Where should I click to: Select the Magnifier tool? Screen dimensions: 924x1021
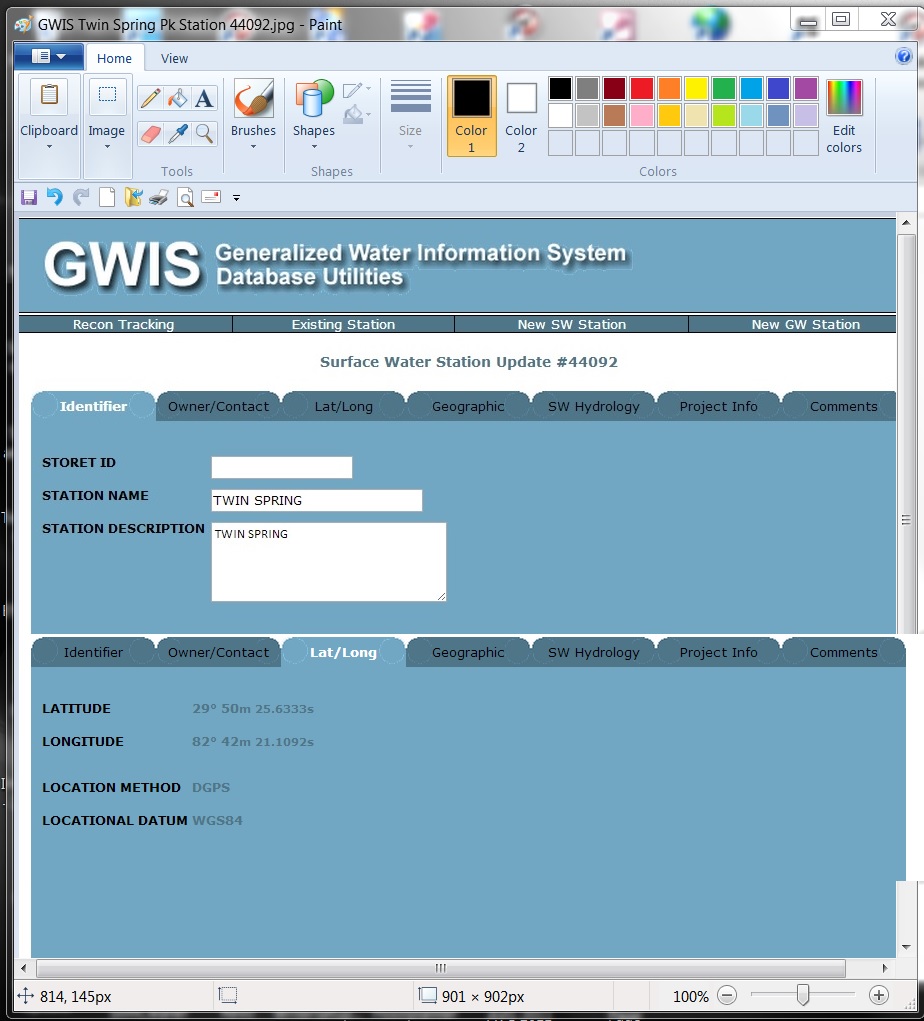[204, 133]
